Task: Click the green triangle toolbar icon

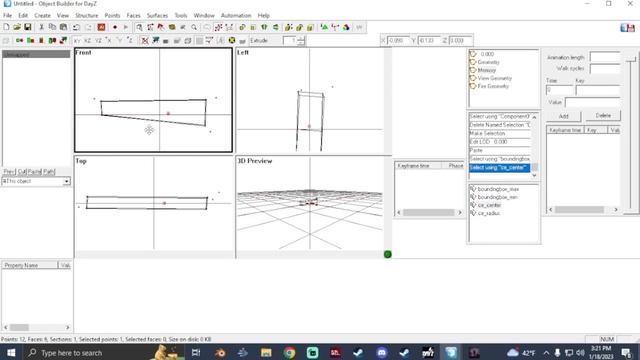Action: pyautogui.click(x=324, y=27)
